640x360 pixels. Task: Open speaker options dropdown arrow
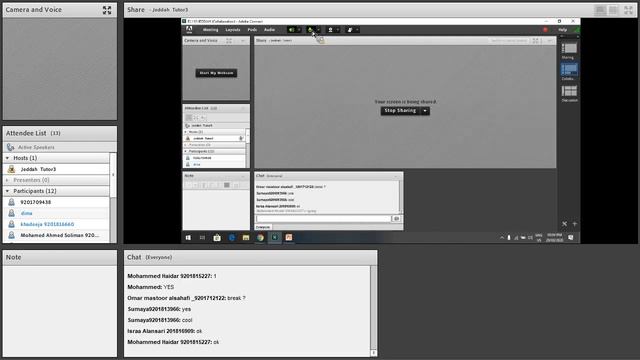(299, 30)
